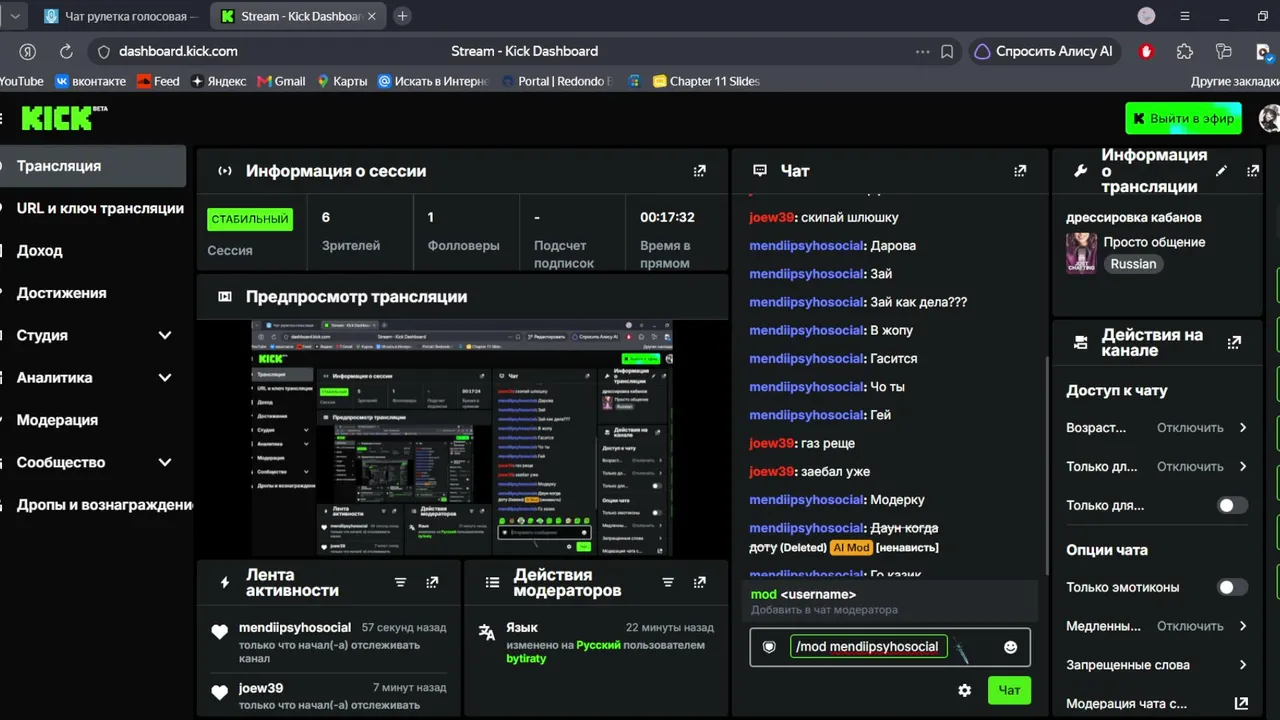1280x720 pixels.
Task: Open Возраст... chat access setting
Action: pos(1158,427)
